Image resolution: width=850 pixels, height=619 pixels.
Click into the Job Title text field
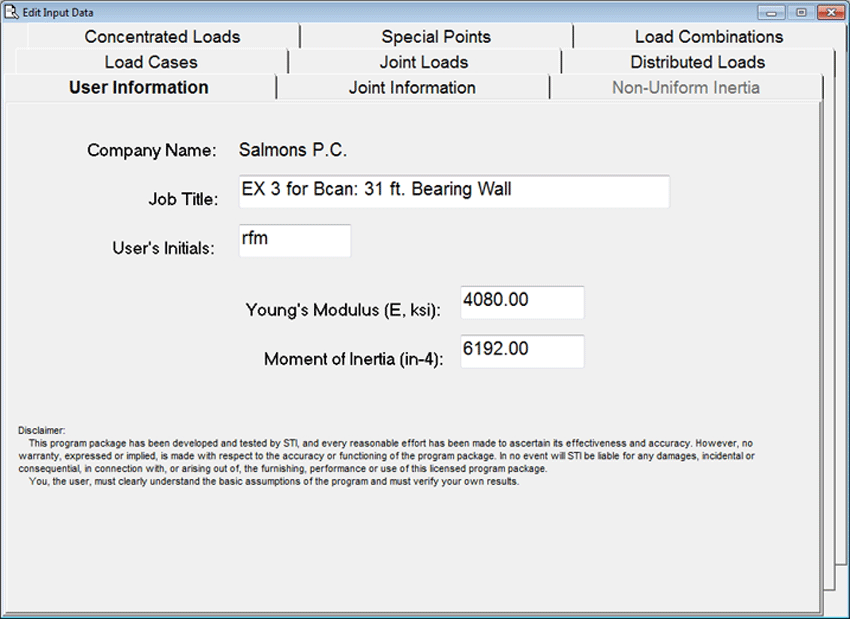pyautogui.click(x=453, y=191)
